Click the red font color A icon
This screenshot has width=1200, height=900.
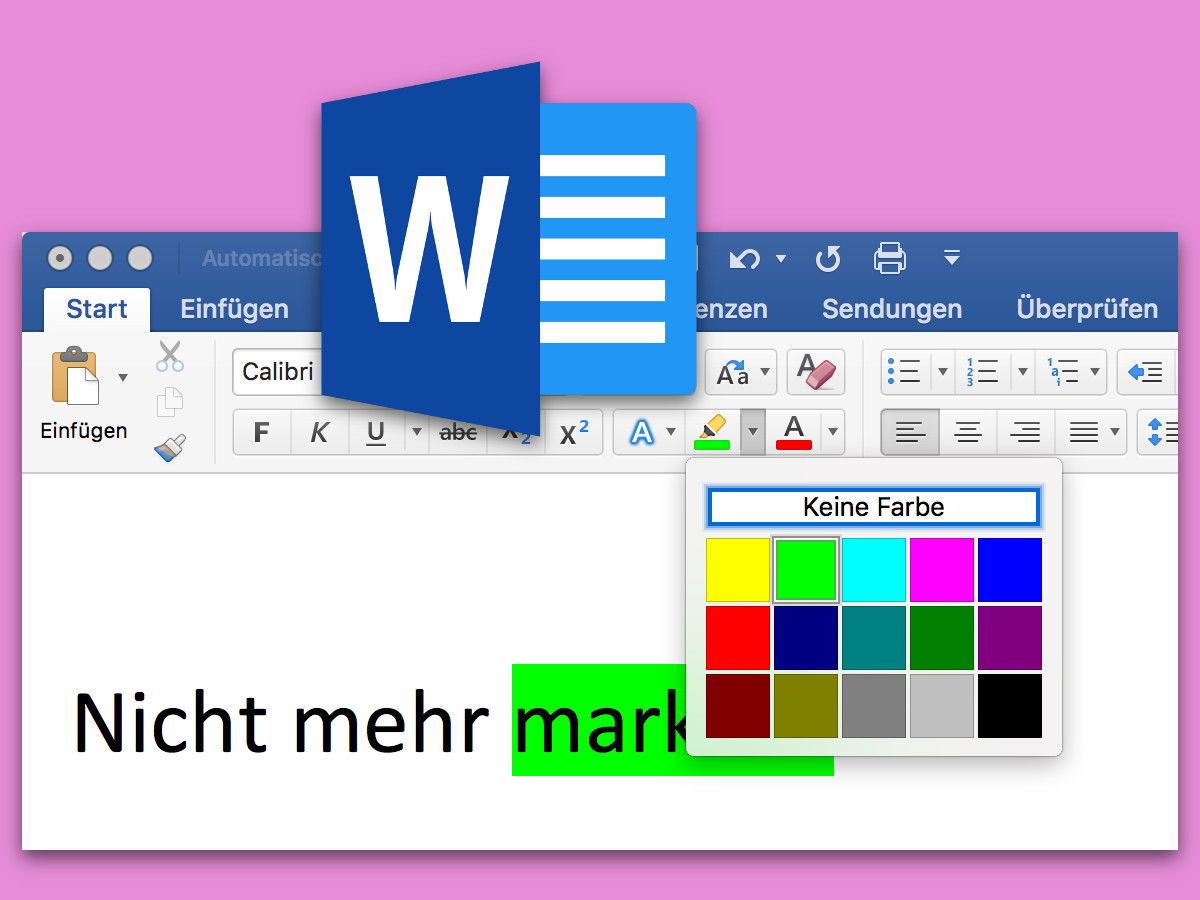794,432
